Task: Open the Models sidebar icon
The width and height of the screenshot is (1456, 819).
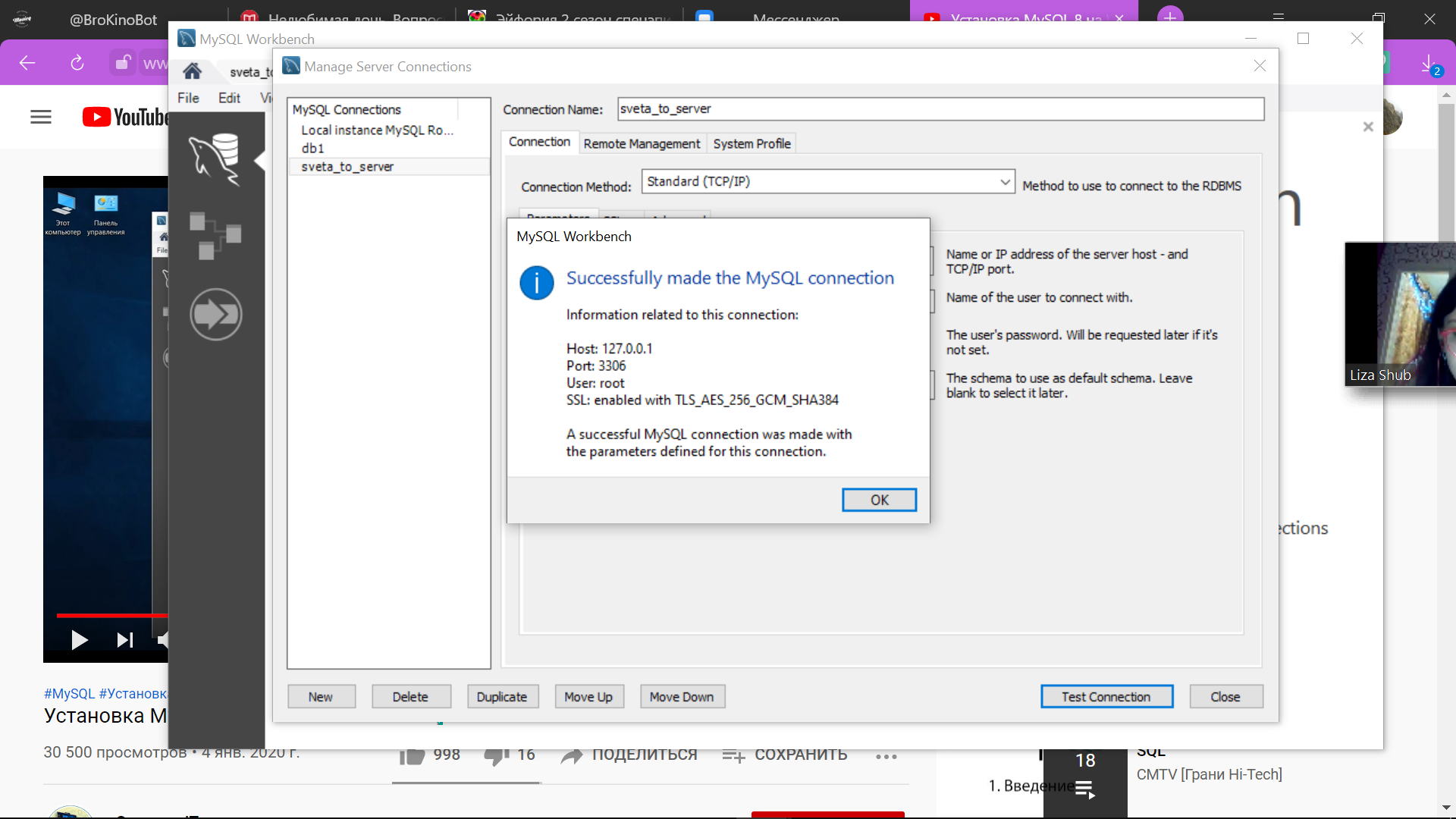Action: [215, 236]
